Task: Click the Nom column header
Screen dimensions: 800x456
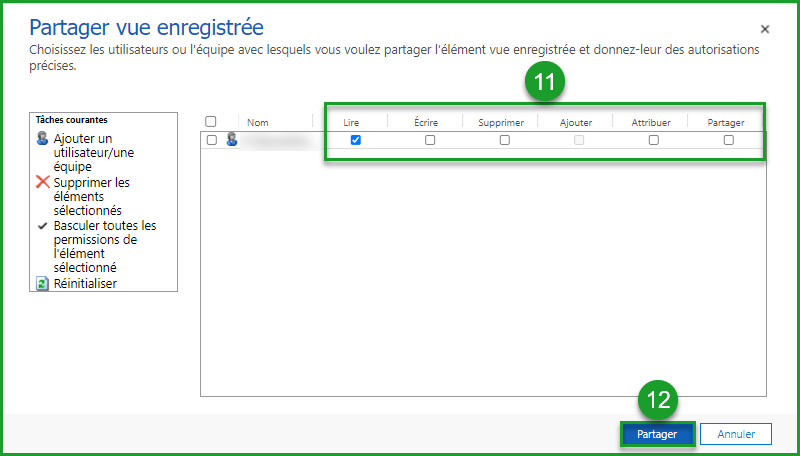Action: [258, 122]
